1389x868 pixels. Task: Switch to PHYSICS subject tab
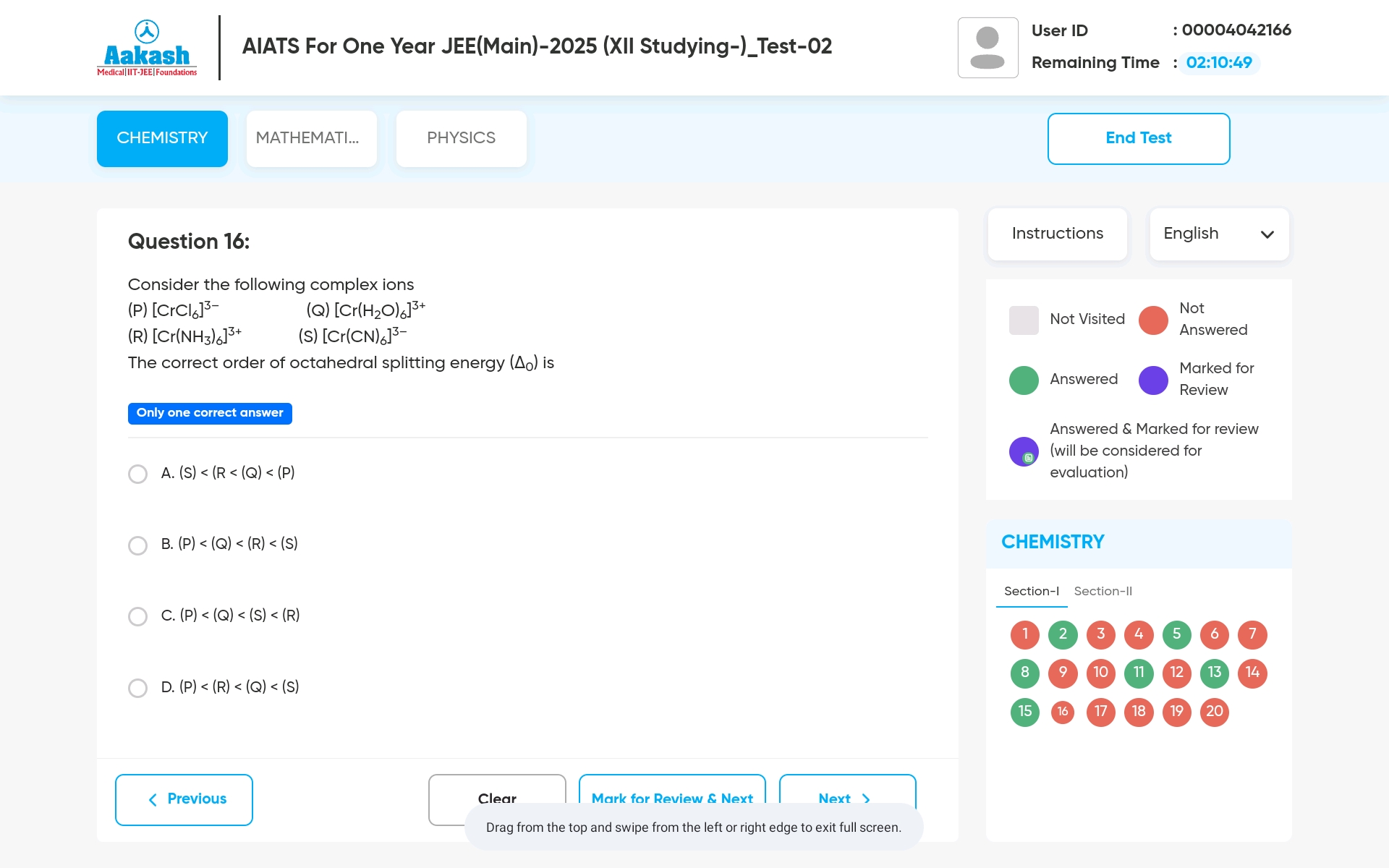tap(462, 138)
